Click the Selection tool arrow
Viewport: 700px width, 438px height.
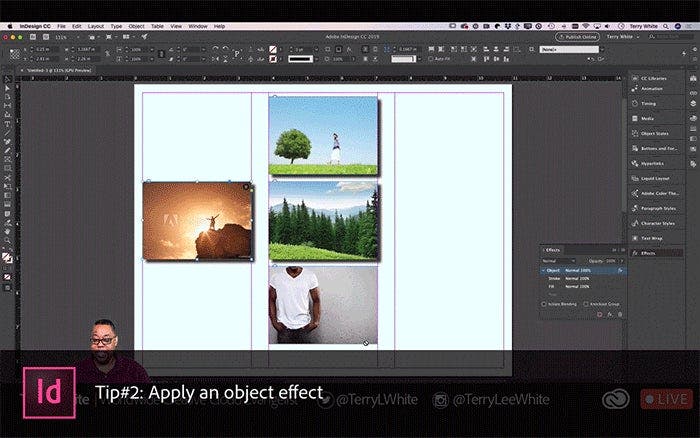point(7,79)
